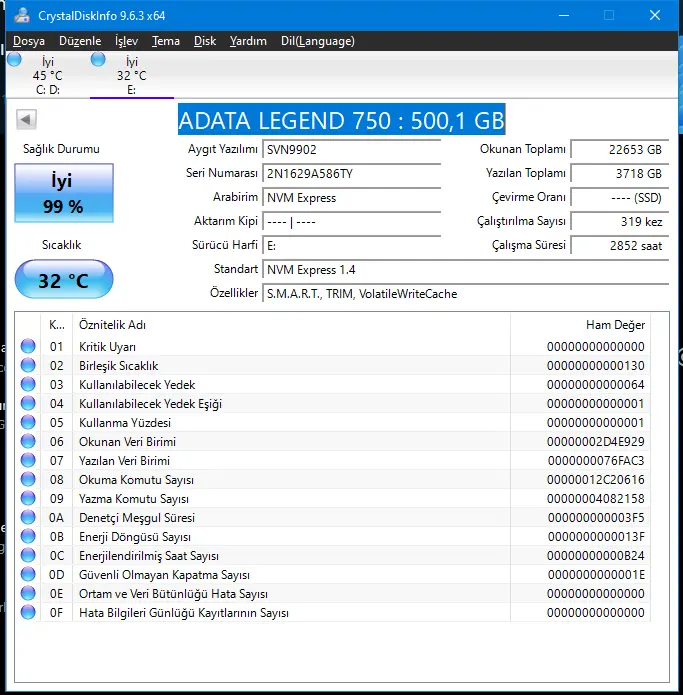Click raw value 0000000076FAC3
Viewport: 683px width, 695px height.
tap(596, 461)
